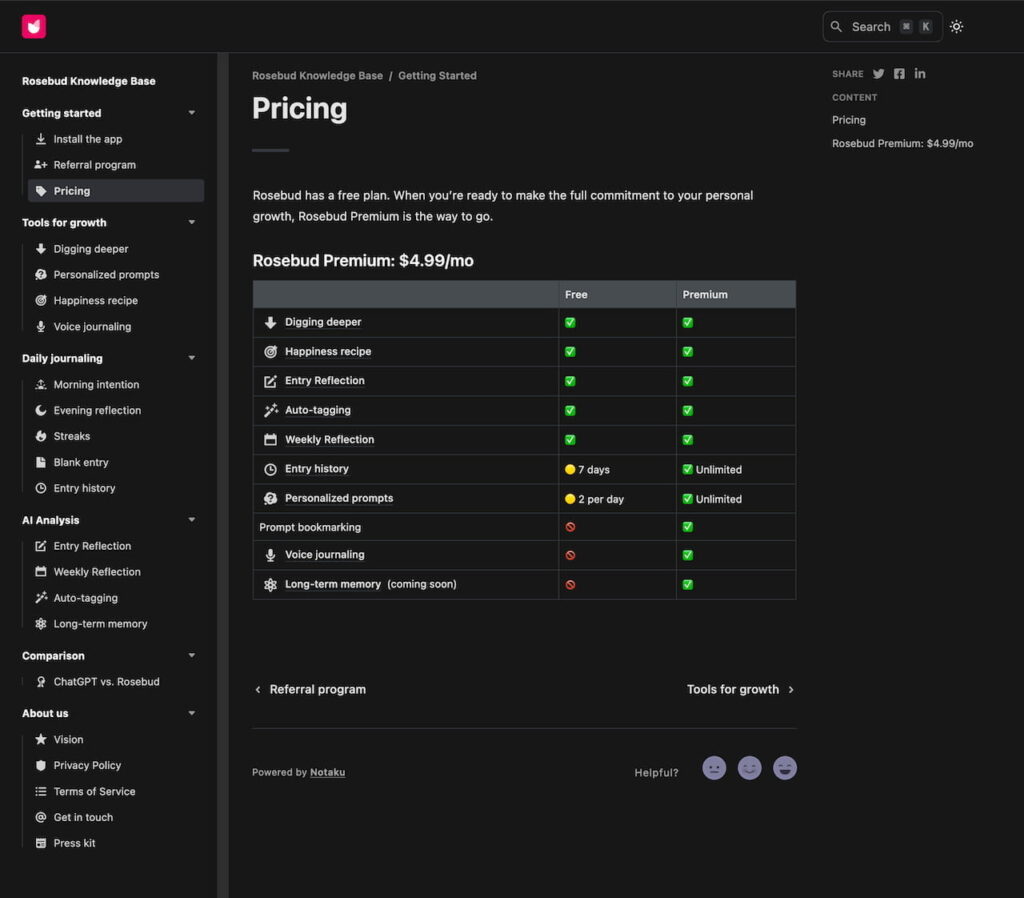Image resolution: width=1024 pixels, height=898 pixels.
Task: Click the Morning intention sunrise icon
Action: coord(40,385)
